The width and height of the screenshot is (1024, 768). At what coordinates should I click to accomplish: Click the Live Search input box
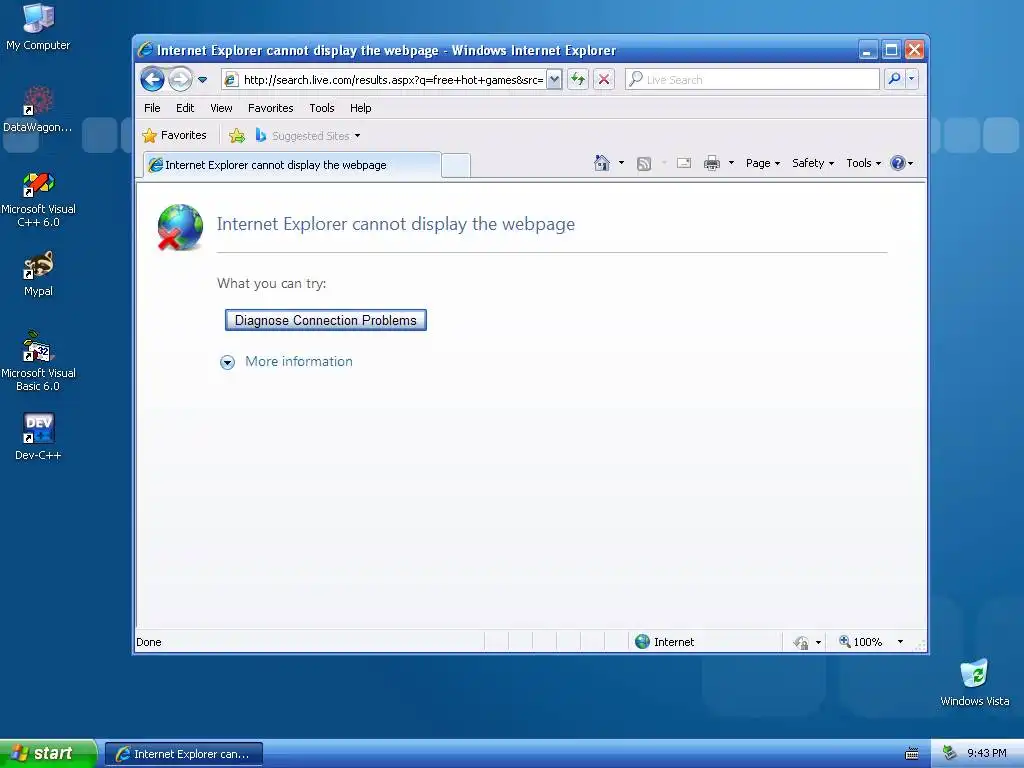752,80
